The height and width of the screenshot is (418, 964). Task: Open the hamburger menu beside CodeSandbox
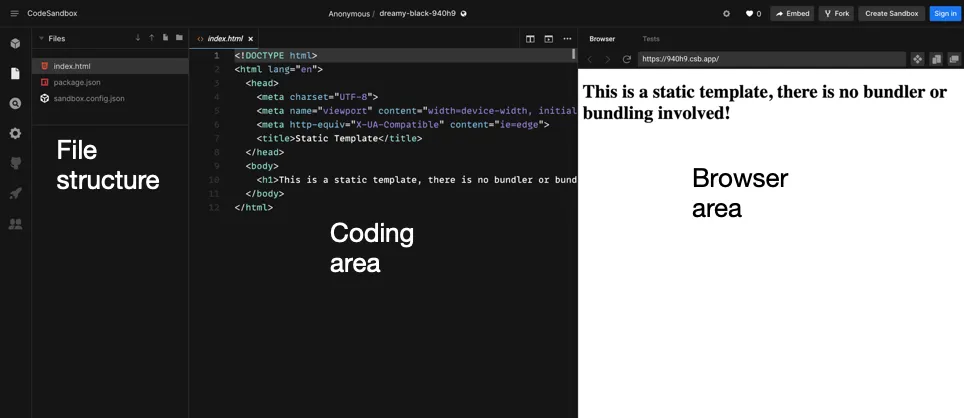tap(15, 14)
